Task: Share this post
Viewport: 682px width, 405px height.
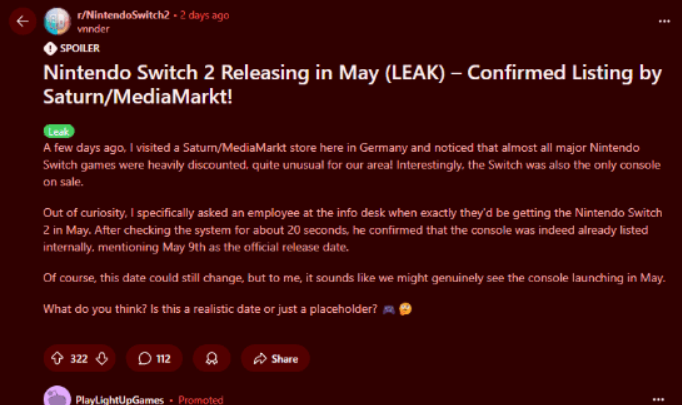Action: point(275,358)
